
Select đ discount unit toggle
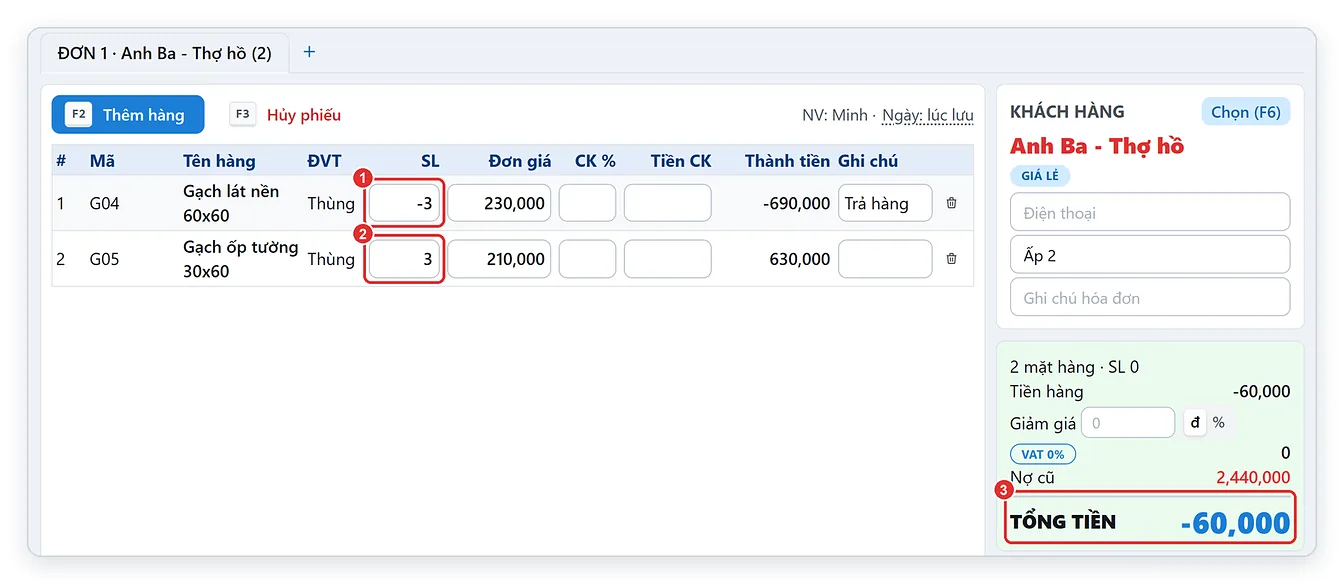point(1195,423)
